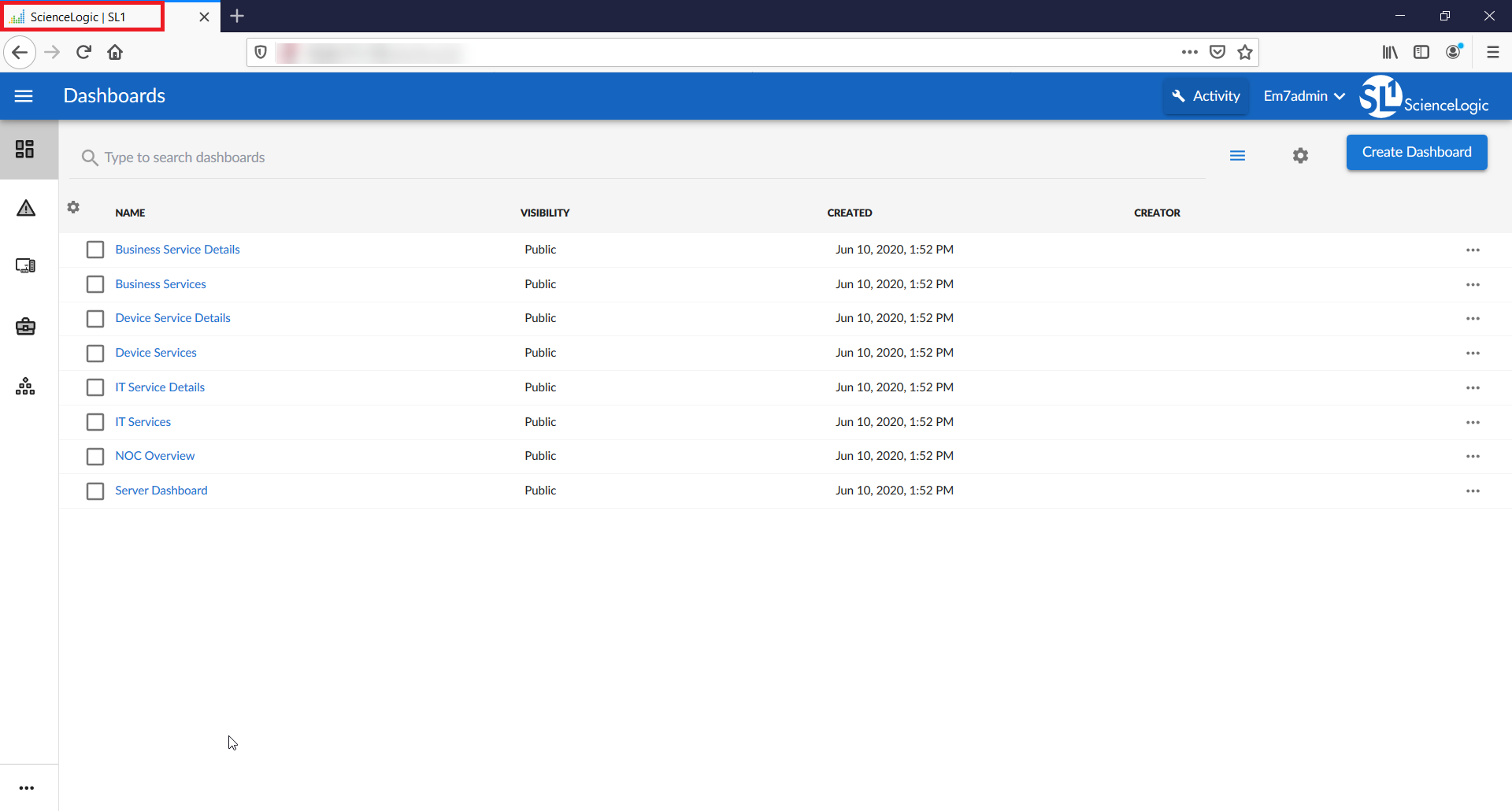This screenshot has width=1512, height=811.
Task: Click the blue list view lines icon
Action: [x=1237, y=156]
